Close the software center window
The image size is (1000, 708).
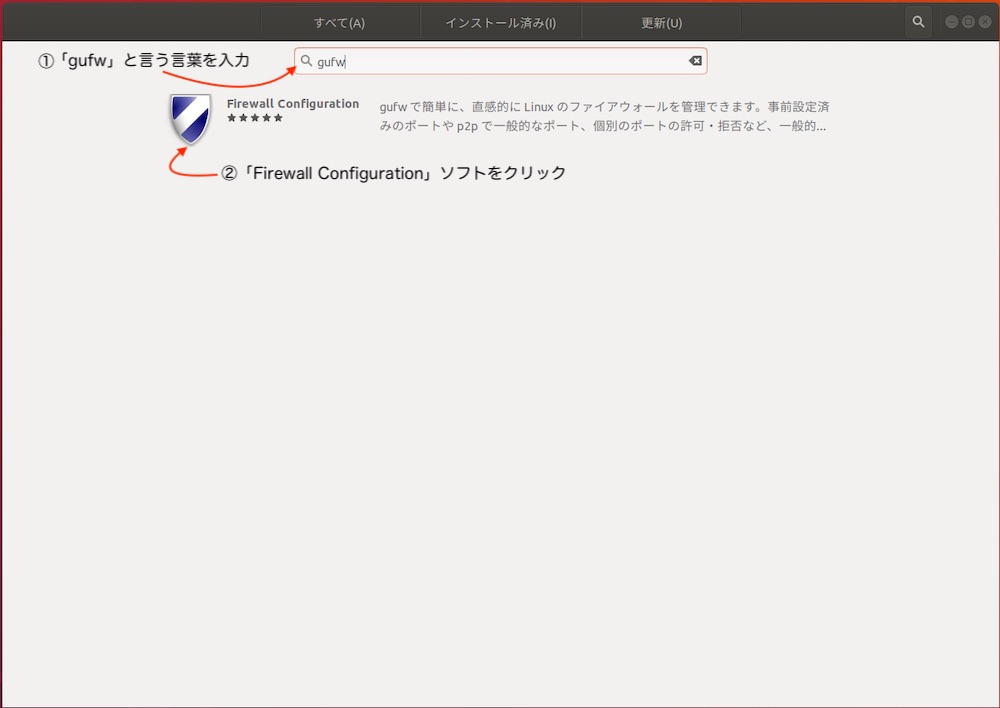point(985,22)
